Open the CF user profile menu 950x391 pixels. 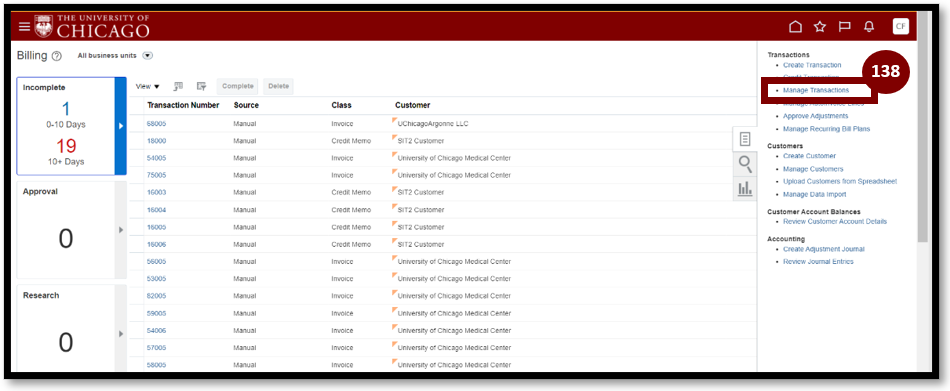click(901, 26)
